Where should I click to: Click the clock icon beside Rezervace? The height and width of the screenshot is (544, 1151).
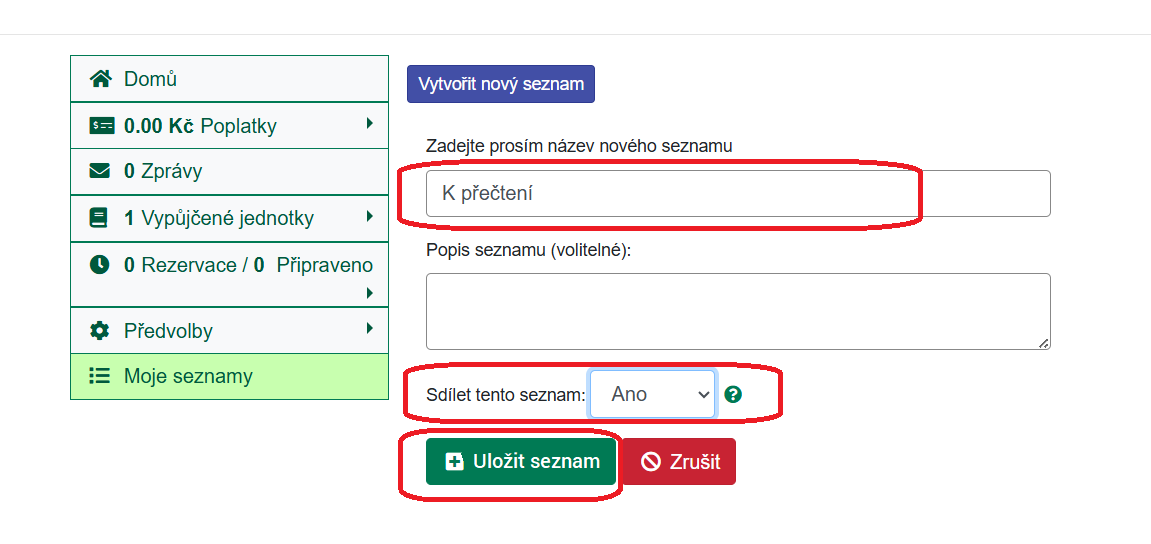[x=100, y=265]
